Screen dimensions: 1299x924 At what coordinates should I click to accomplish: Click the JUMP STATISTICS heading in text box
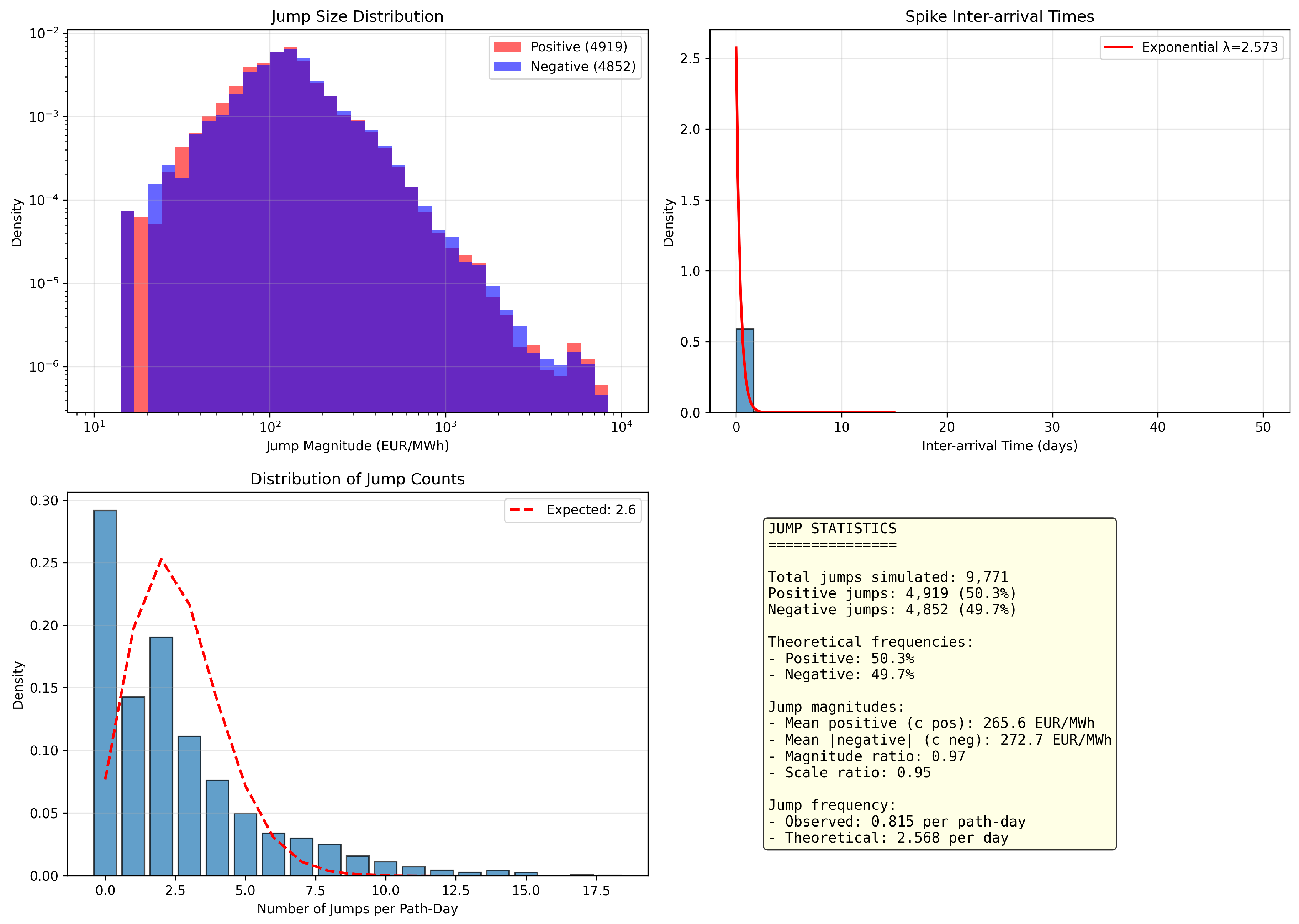tap(832, 529)
